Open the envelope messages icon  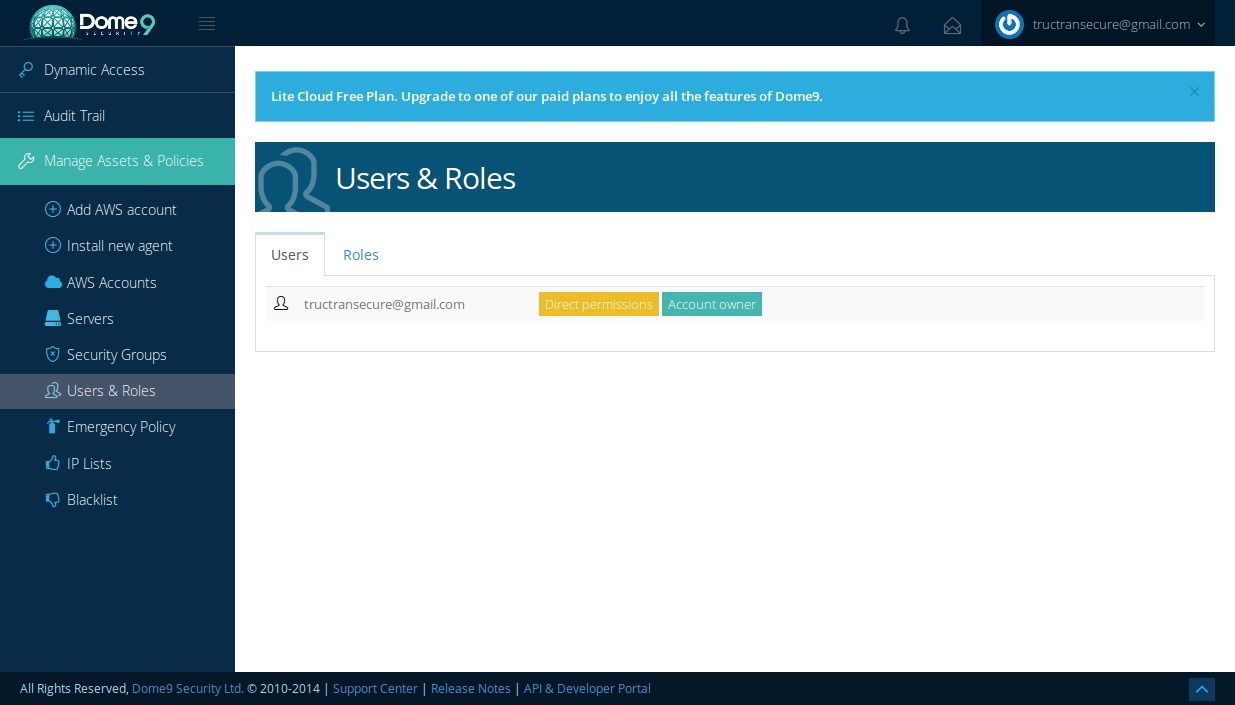[952, 25]
